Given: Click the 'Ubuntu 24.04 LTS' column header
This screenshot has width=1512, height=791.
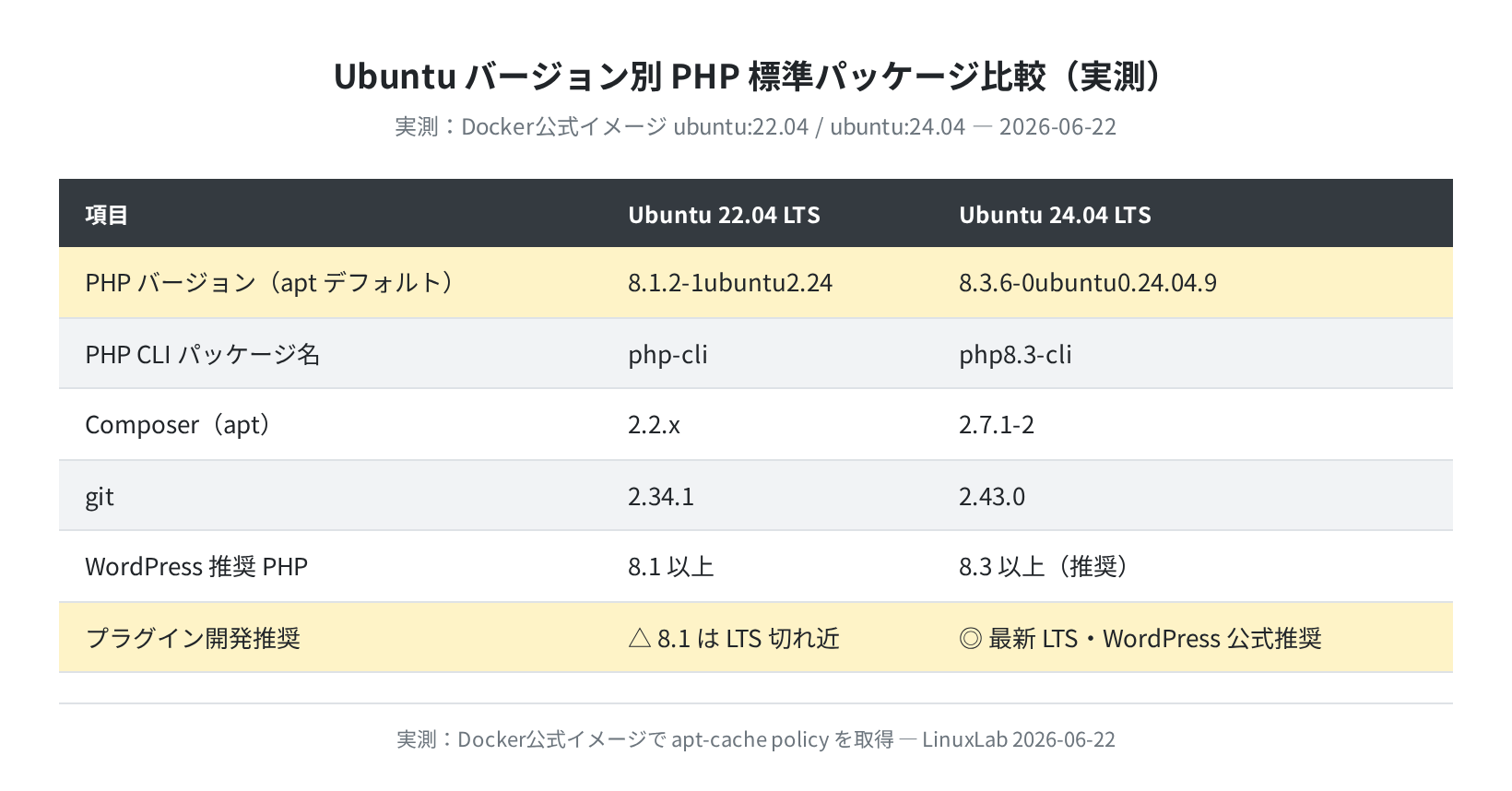Looking at the screenshot, I should pyautogui.click(x=1055, y=215).
